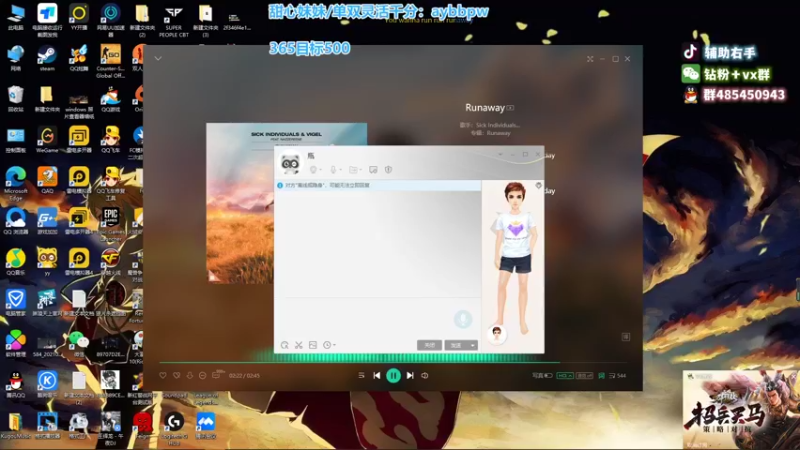Toggle the green lyrics icon in player
Viewport: 800px width, 450px height.
click(x=602, y=376)
